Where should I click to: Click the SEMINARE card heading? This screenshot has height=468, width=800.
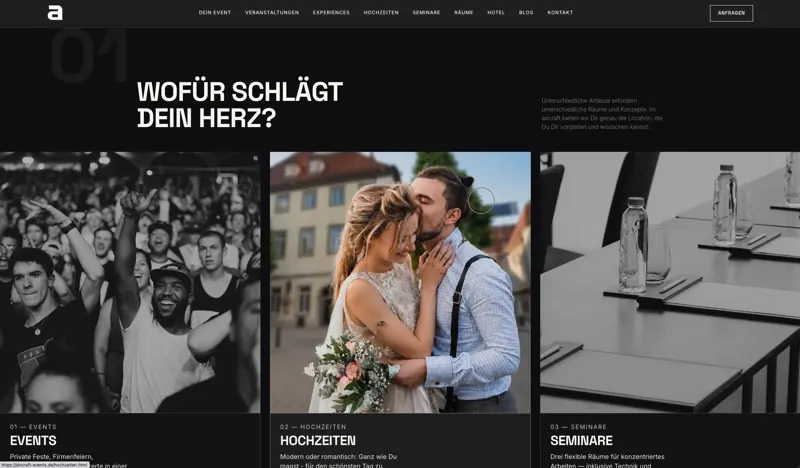click(x=582, y=440)
